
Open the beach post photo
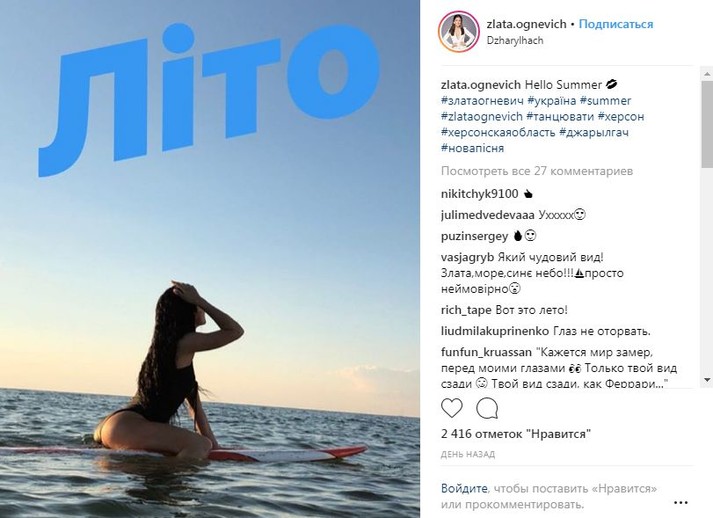tap(210, 259)
